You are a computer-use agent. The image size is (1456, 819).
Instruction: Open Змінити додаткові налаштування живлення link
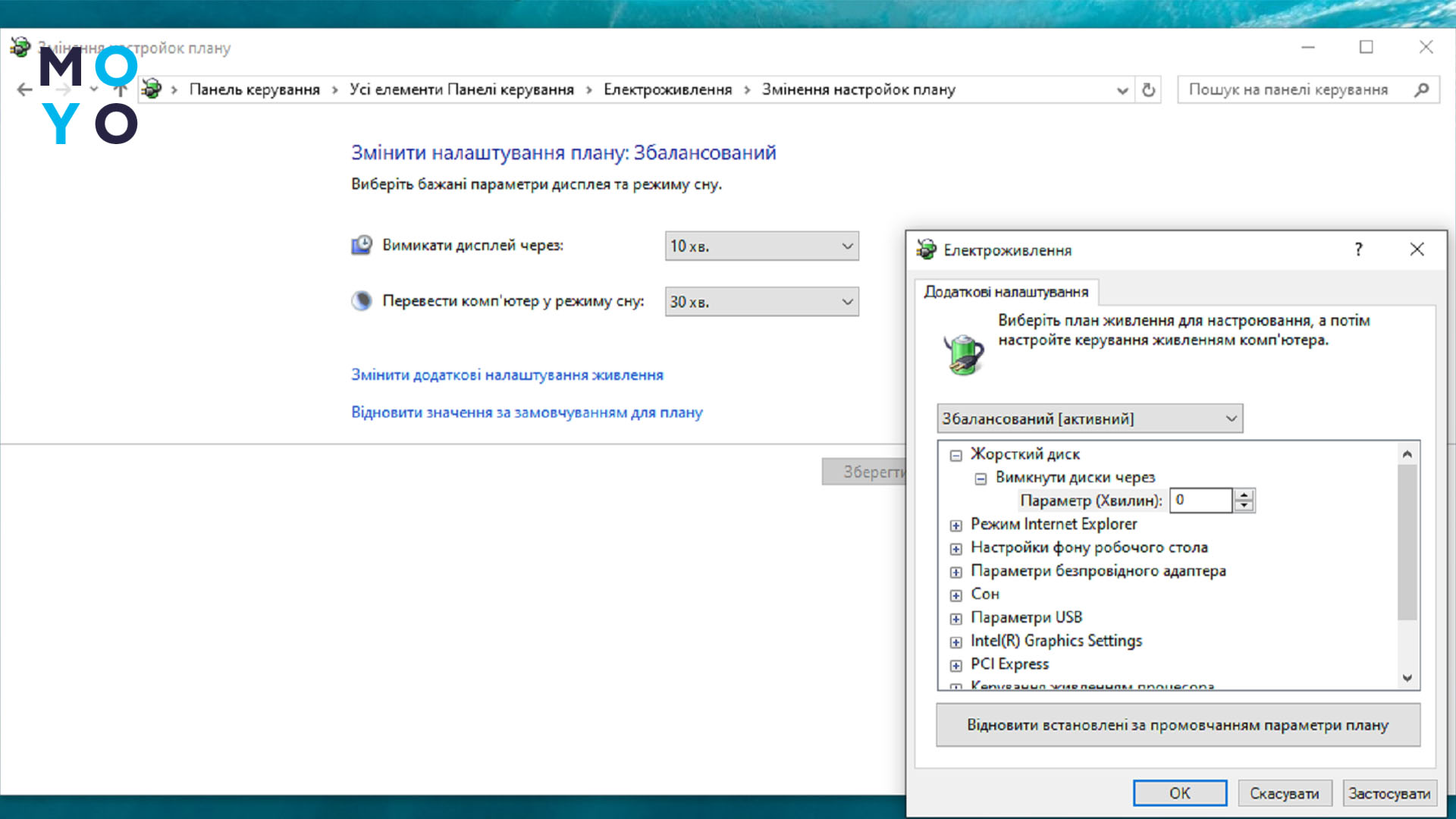point(507,375)
